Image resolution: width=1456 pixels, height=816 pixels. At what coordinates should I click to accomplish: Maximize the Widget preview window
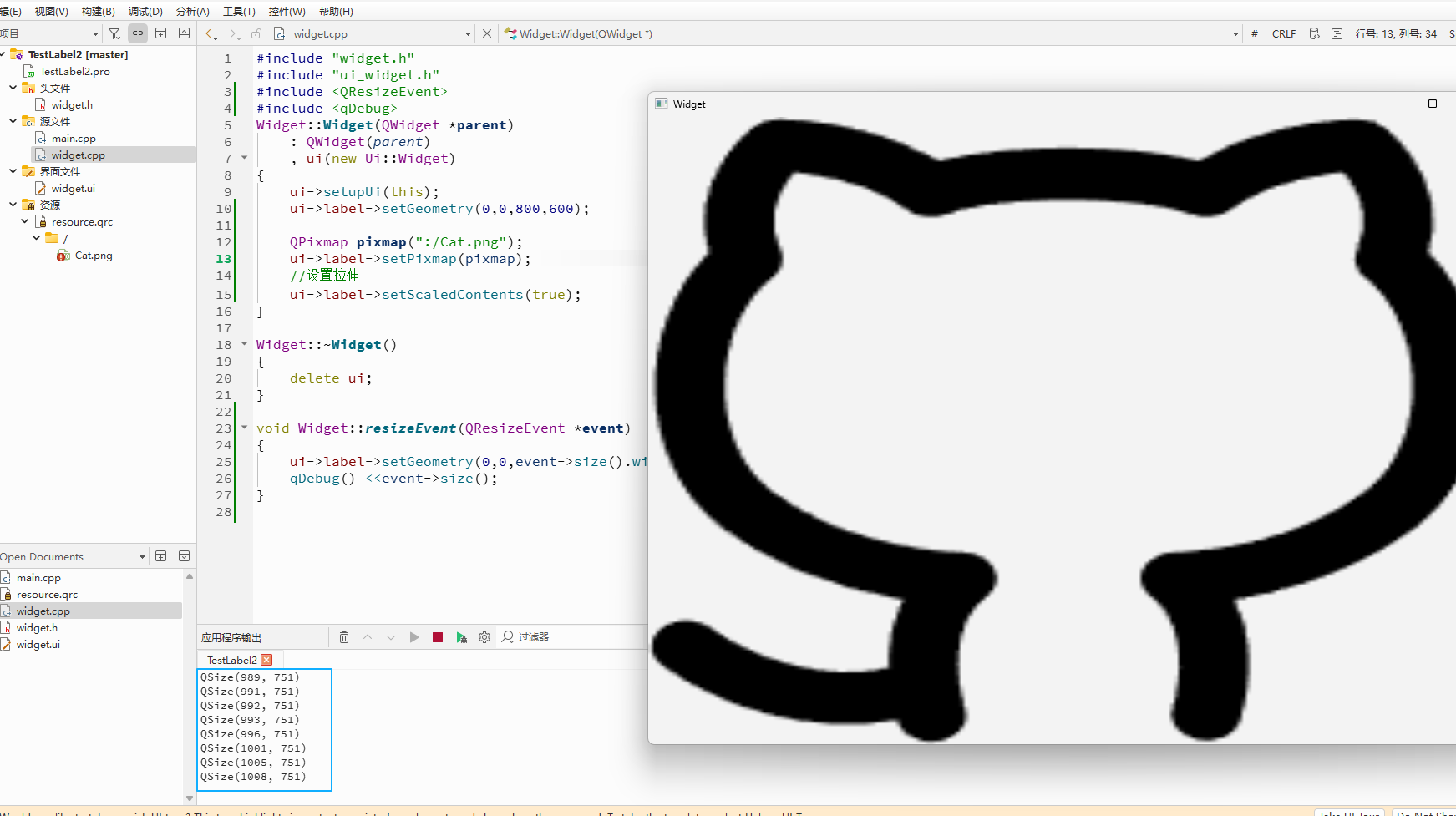tap(1433, 104)
